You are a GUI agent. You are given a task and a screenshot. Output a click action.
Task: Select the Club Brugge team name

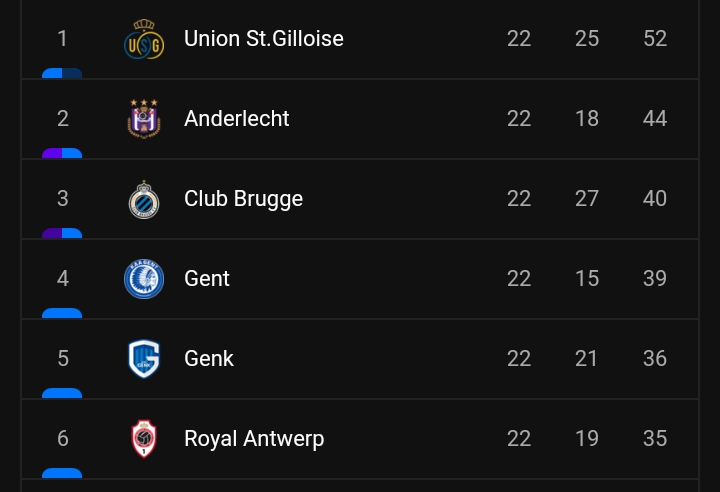coord(243,199)
